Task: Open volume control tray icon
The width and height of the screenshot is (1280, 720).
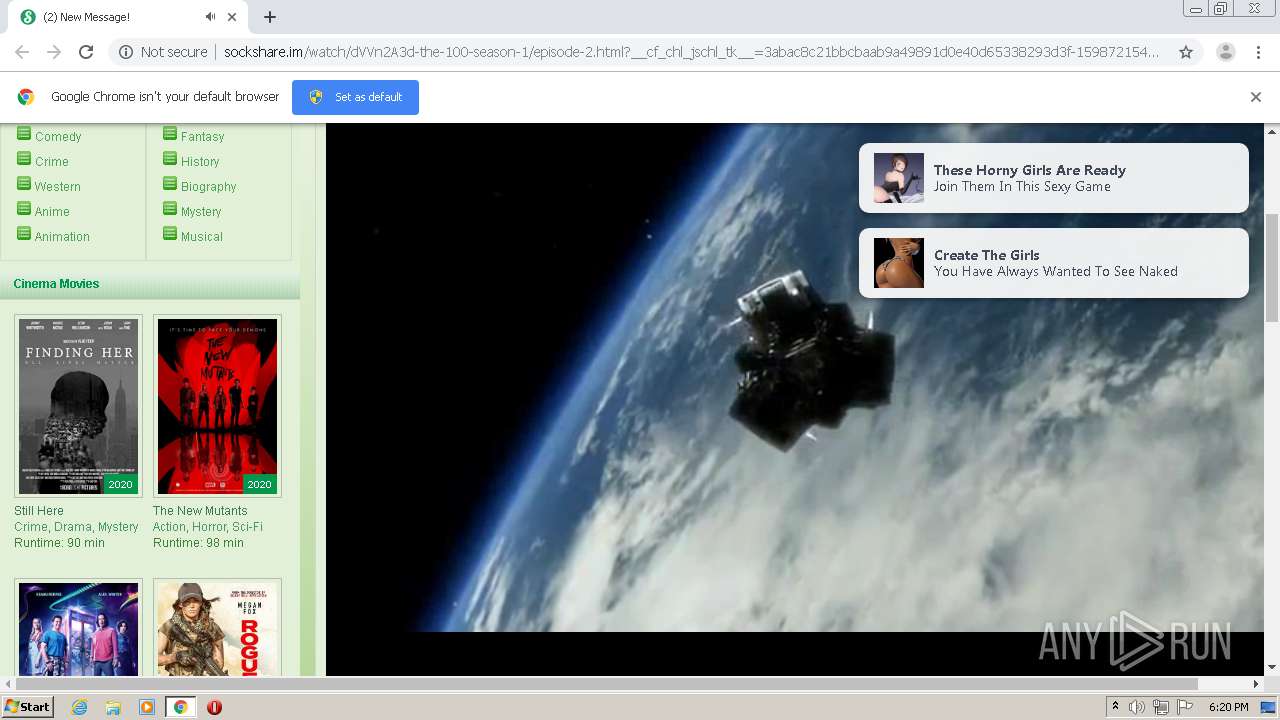Action: [x=1137, y=707]
